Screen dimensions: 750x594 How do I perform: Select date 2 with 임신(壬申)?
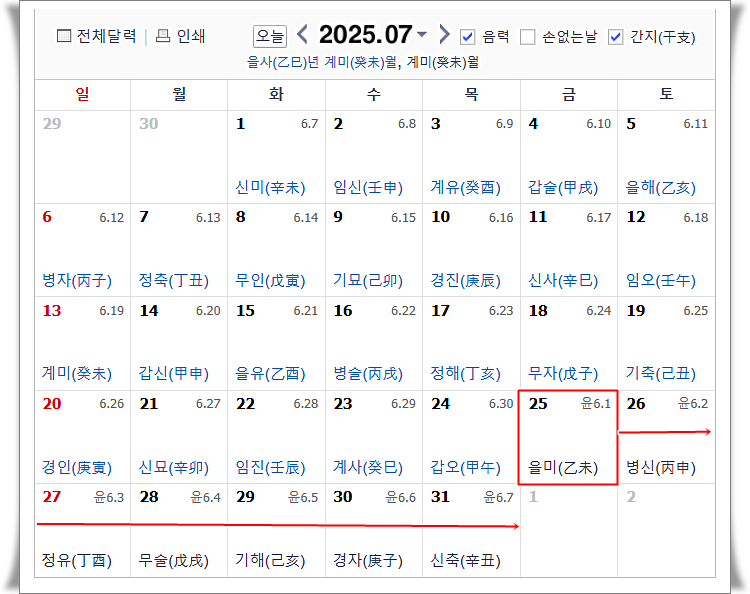click(374, 157)
